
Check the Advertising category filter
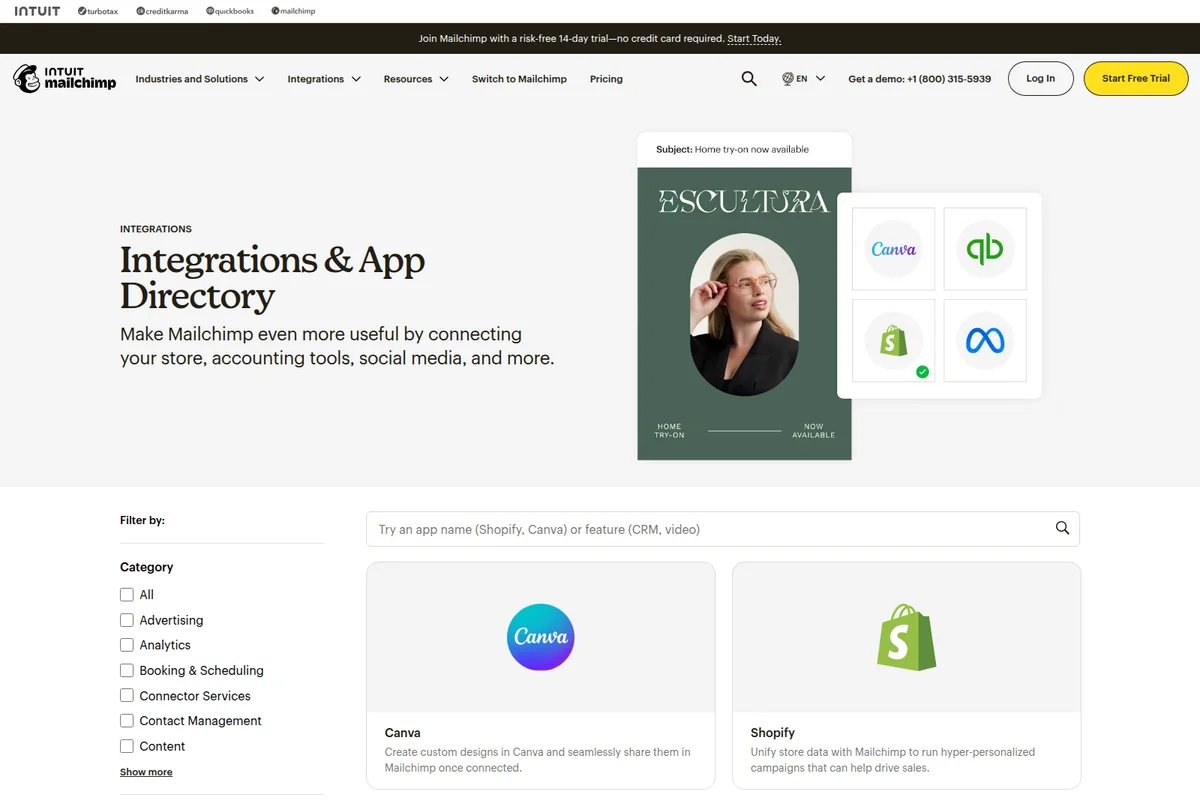127,620
